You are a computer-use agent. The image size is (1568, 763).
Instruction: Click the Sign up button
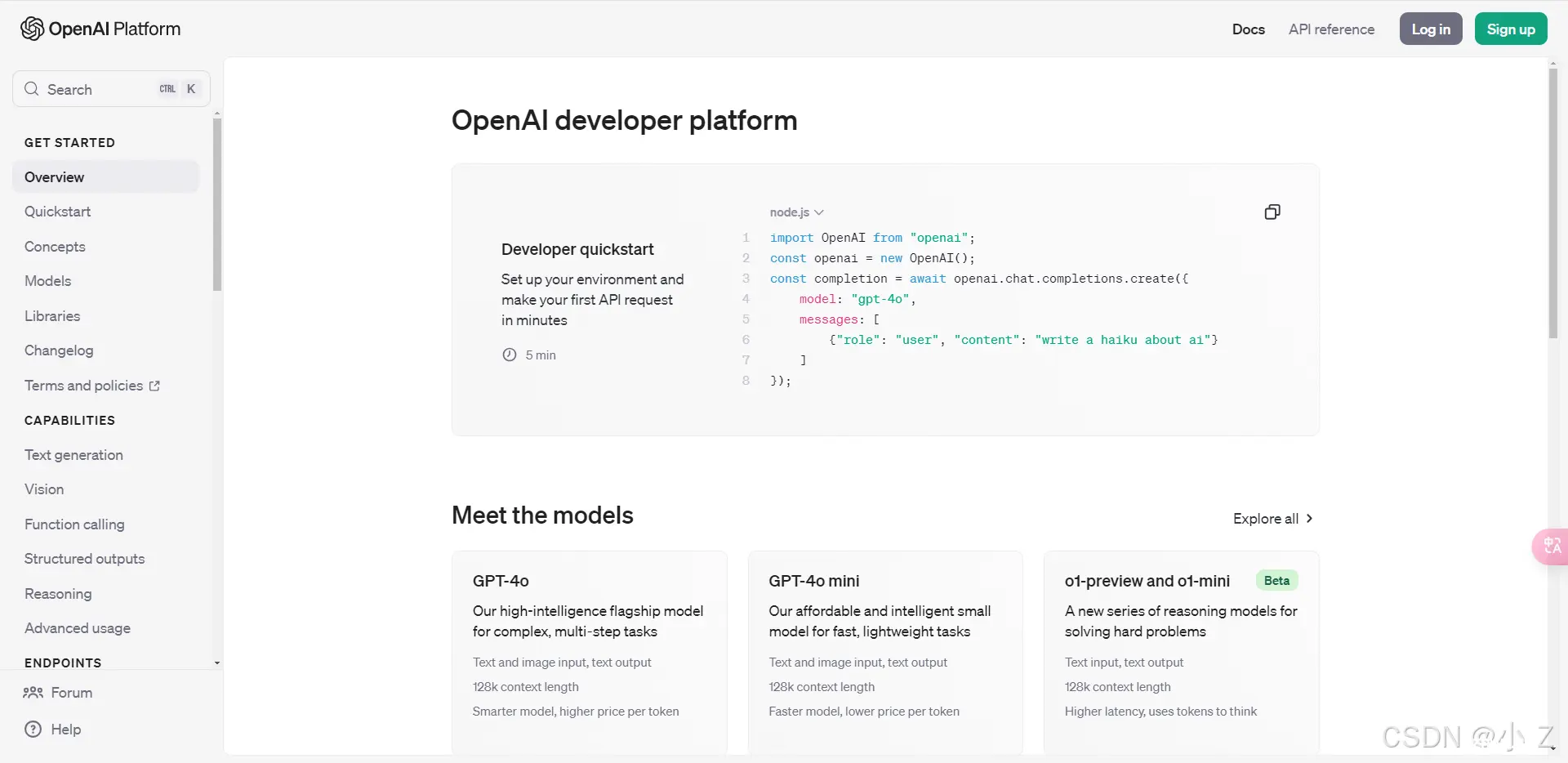1511,29
